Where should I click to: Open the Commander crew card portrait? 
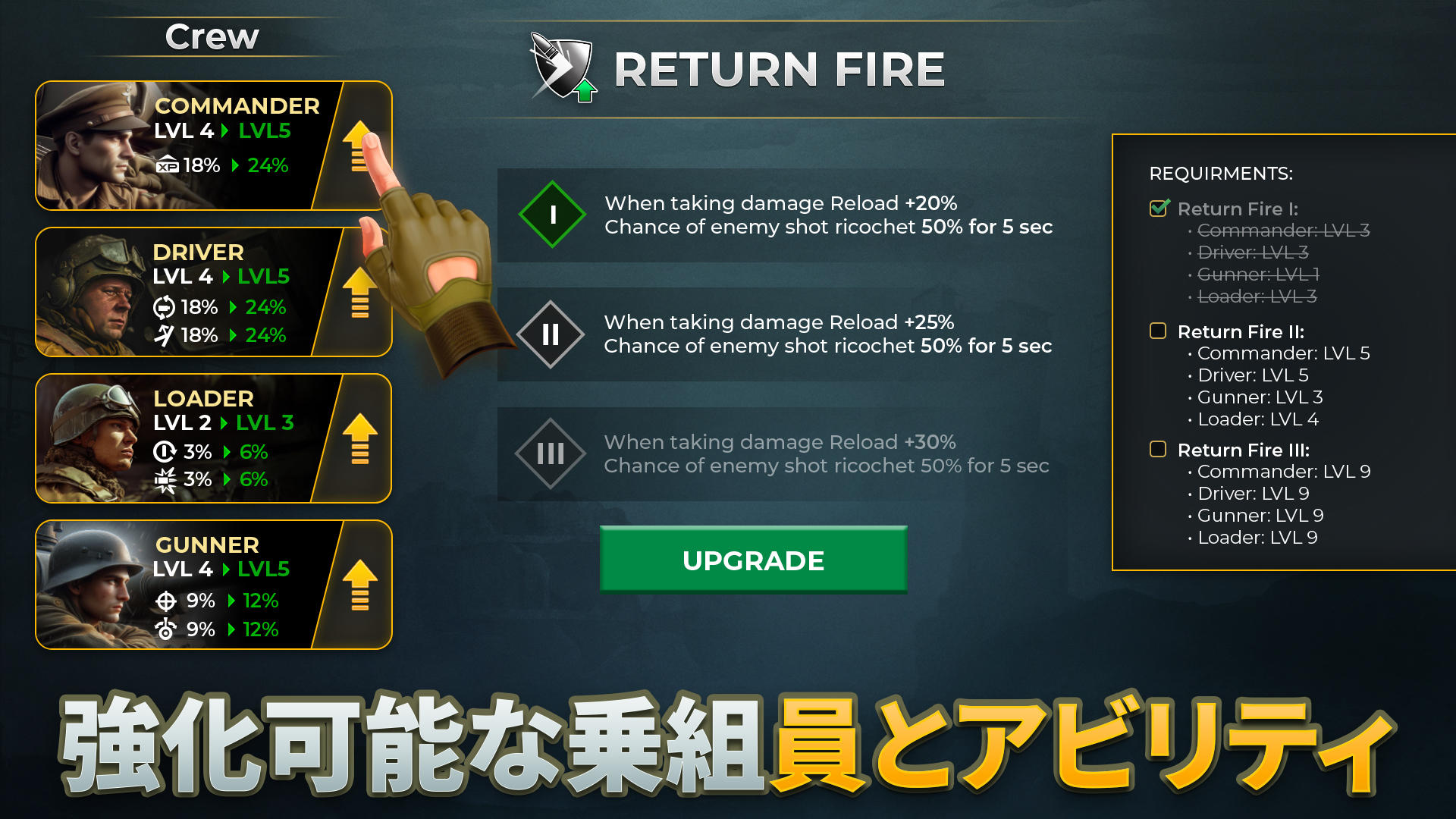pos(93,146)
